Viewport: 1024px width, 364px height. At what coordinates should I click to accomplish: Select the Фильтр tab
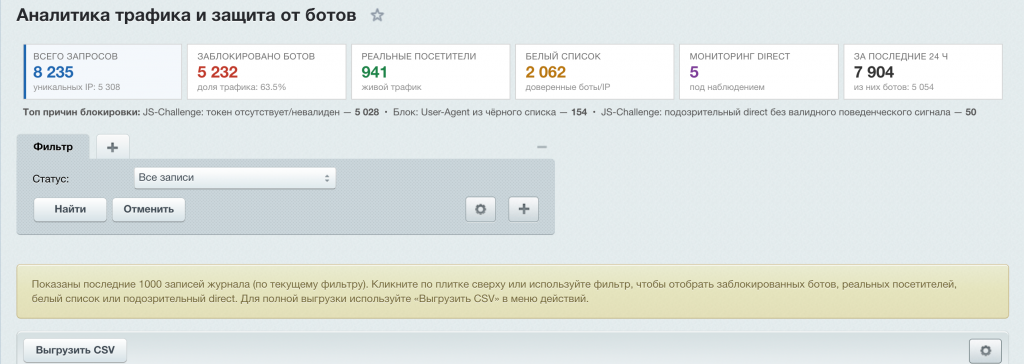pos(53,147)
